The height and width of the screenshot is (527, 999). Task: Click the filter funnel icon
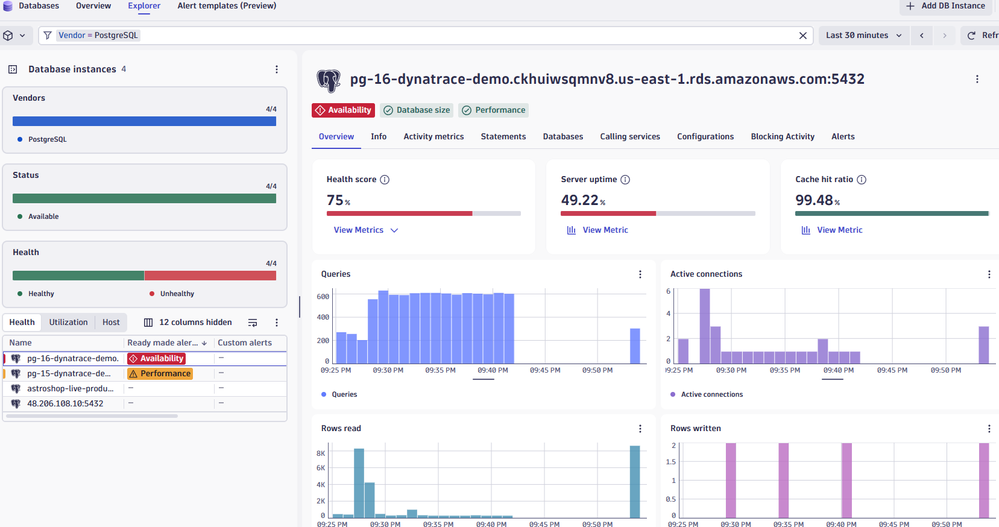tap(48, 36)
